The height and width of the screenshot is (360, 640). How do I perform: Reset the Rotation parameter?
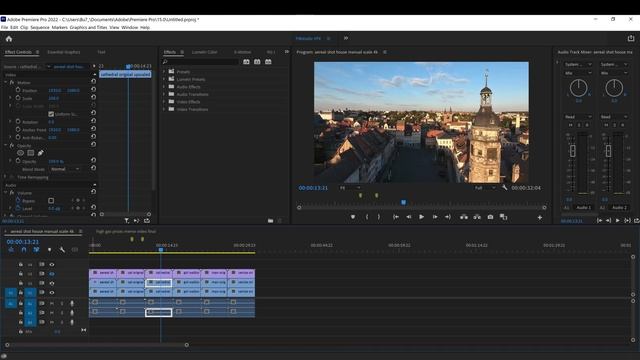pyautogui.click(x=93, y=121)
